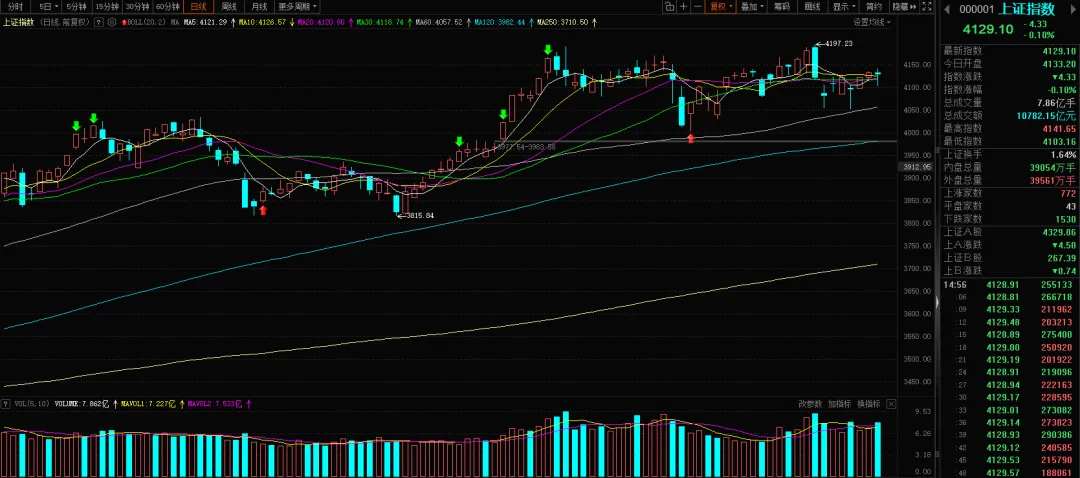
Task: Click the plus zoom-in icon
Action: click(x=683, y=7)
